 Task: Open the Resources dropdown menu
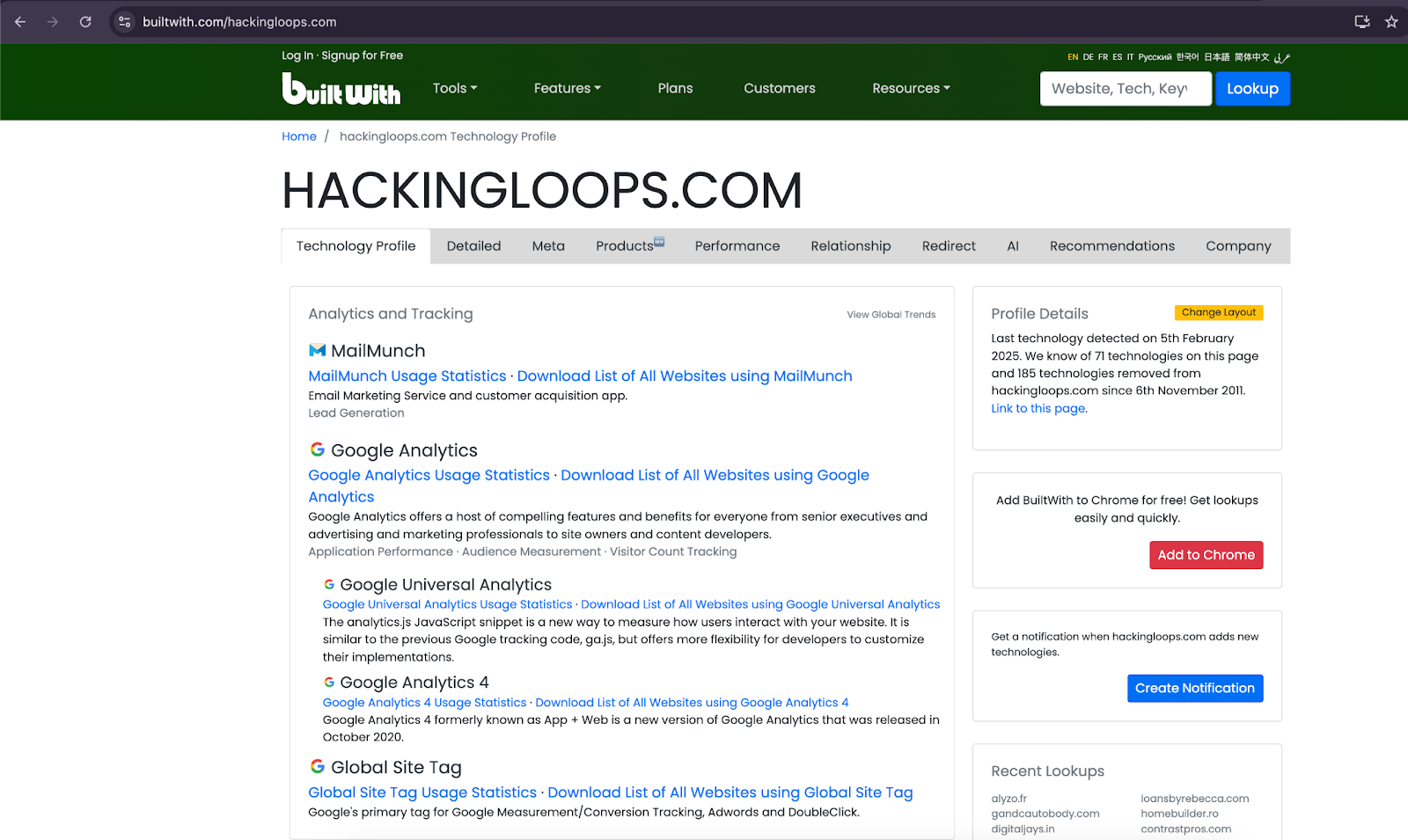[911, 88]
